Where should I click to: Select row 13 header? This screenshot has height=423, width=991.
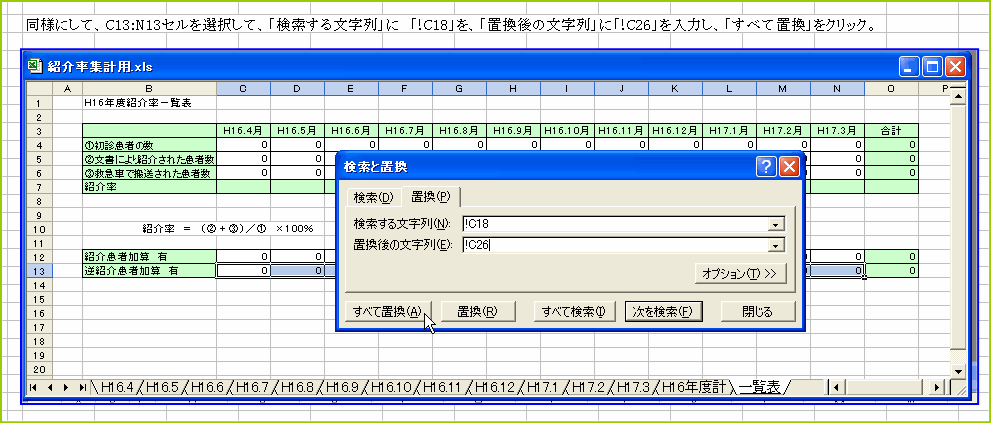pos(39,271)
